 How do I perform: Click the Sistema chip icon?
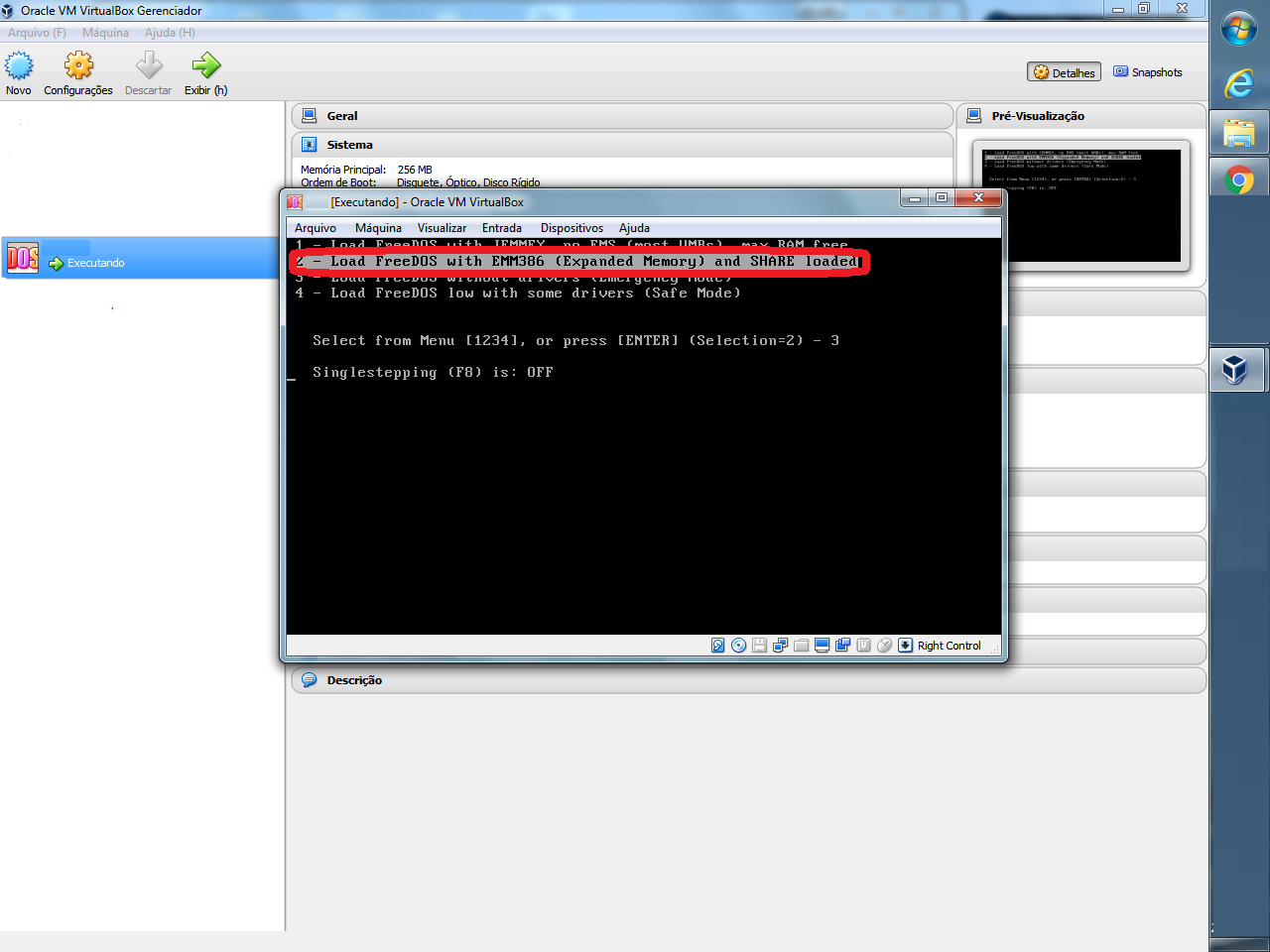310,145
